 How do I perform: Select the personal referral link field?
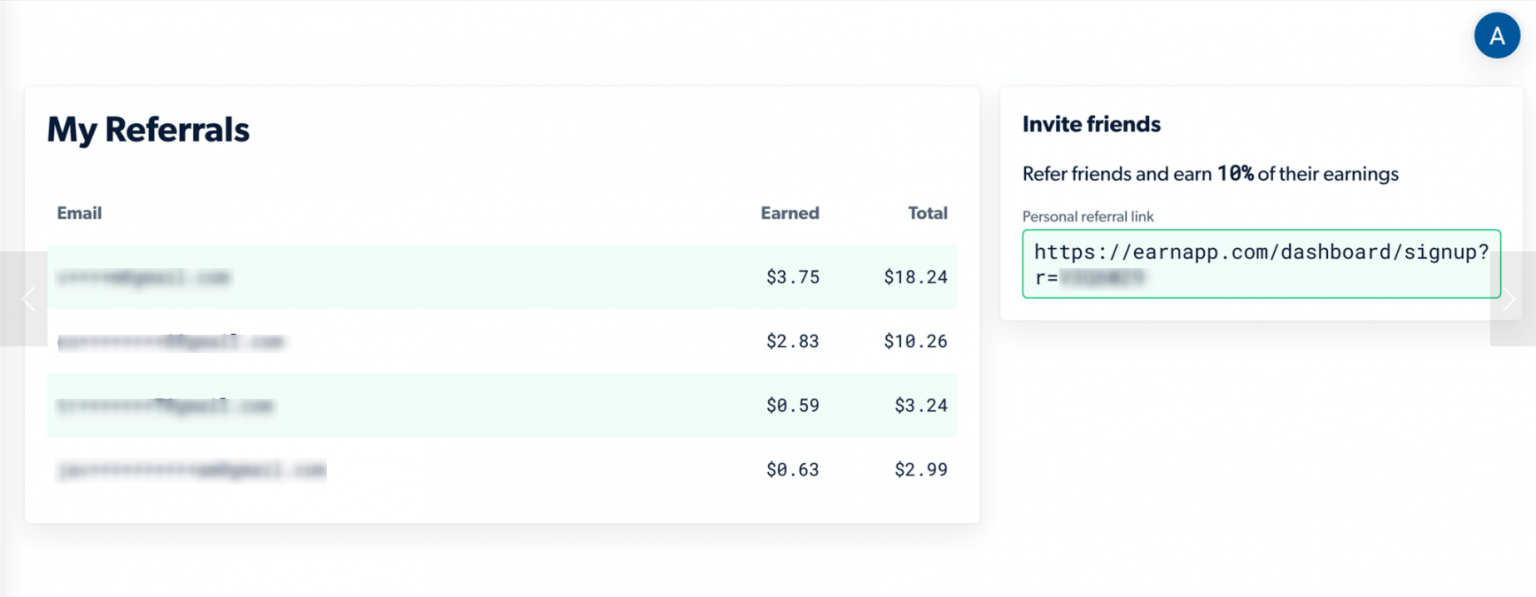(1260, 264)
